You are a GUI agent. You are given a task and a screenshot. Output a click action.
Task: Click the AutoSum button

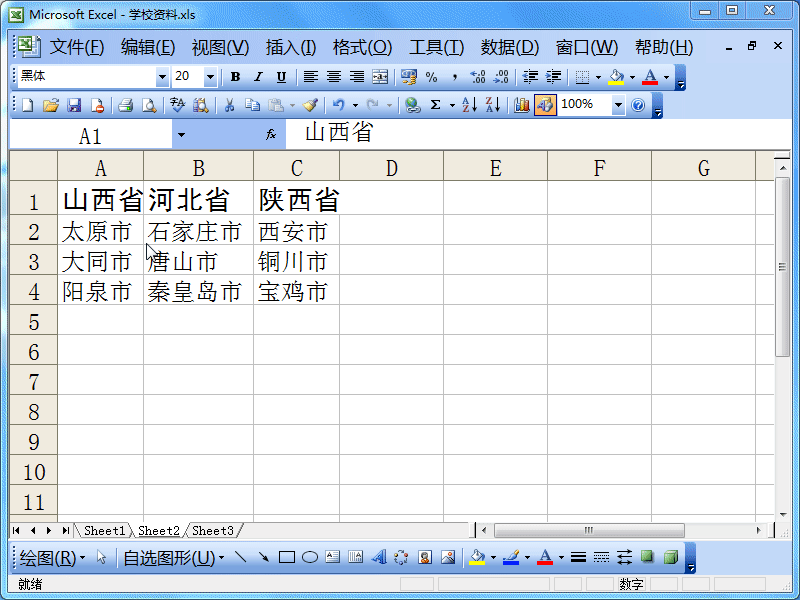pos(435,106)
